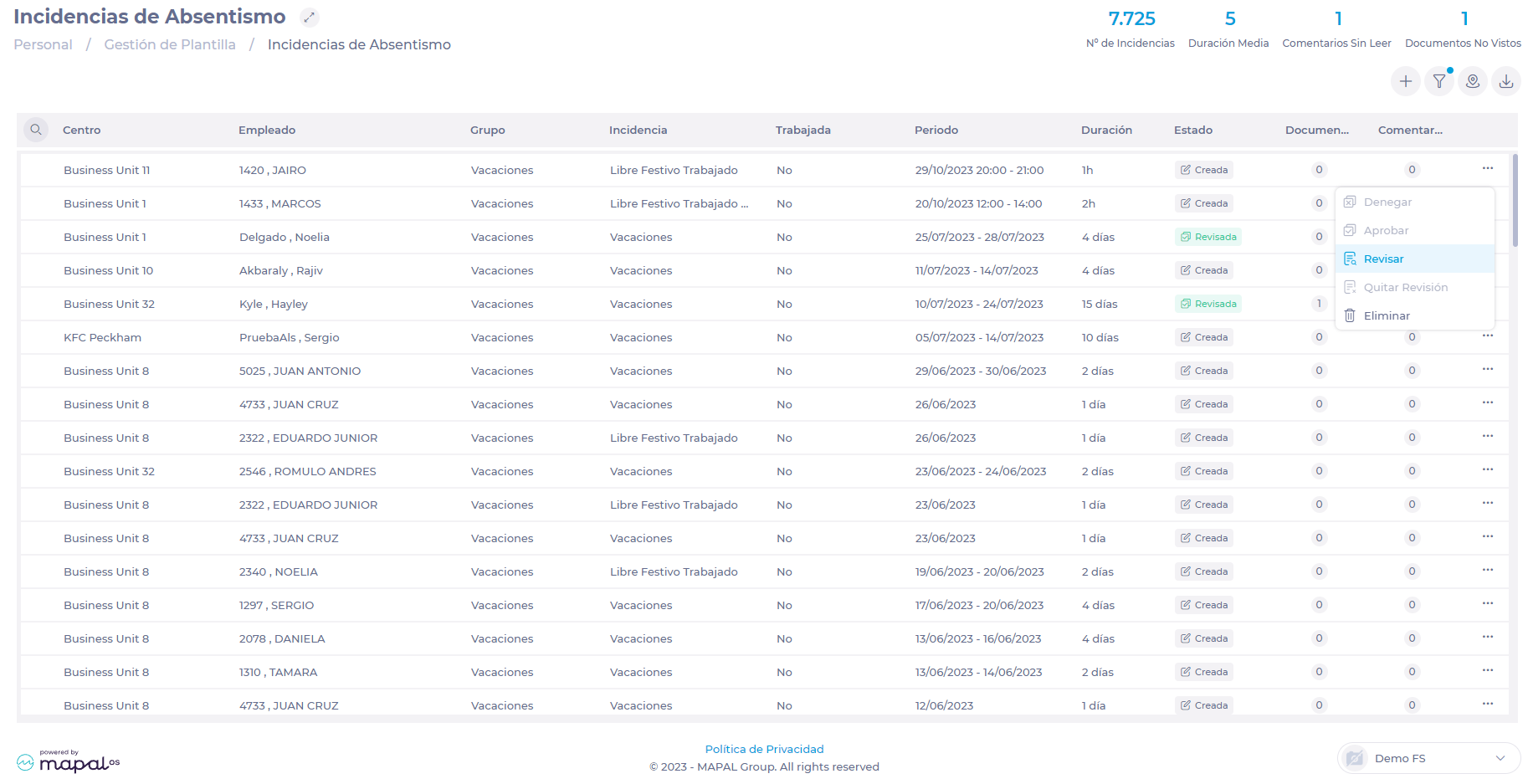Select Aprobar in the context menu
This screenshot has width=1528, height=784.
click(1415, 230)
